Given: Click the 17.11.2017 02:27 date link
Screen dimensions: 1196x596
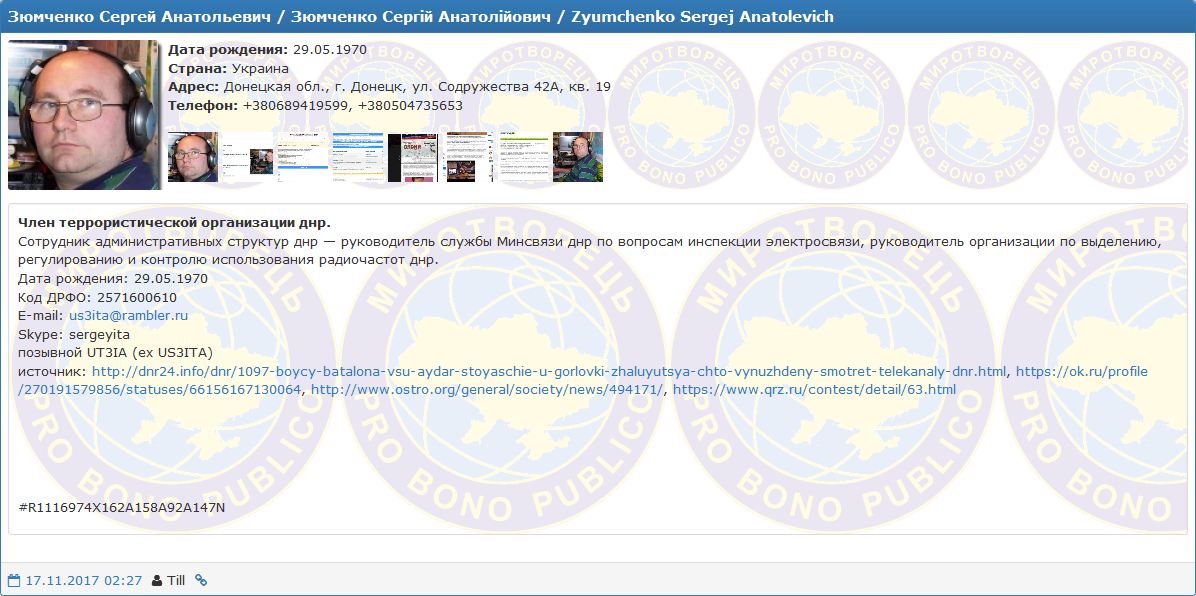Looking at the screenshot, I should click(x=84, y=580).
